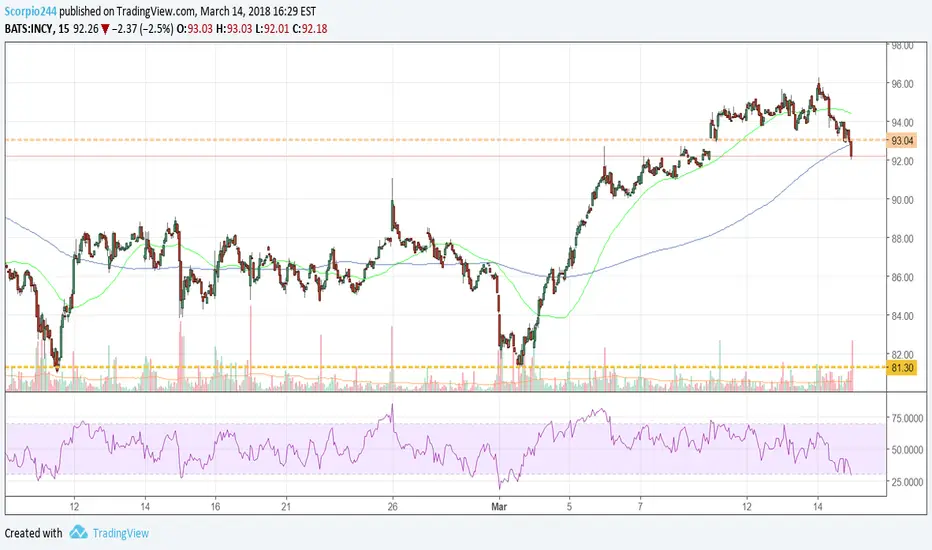Click the 86.00 price axis value
This screenshot has width=932, height=550.
pyautogui.click(x=902, y=277)
